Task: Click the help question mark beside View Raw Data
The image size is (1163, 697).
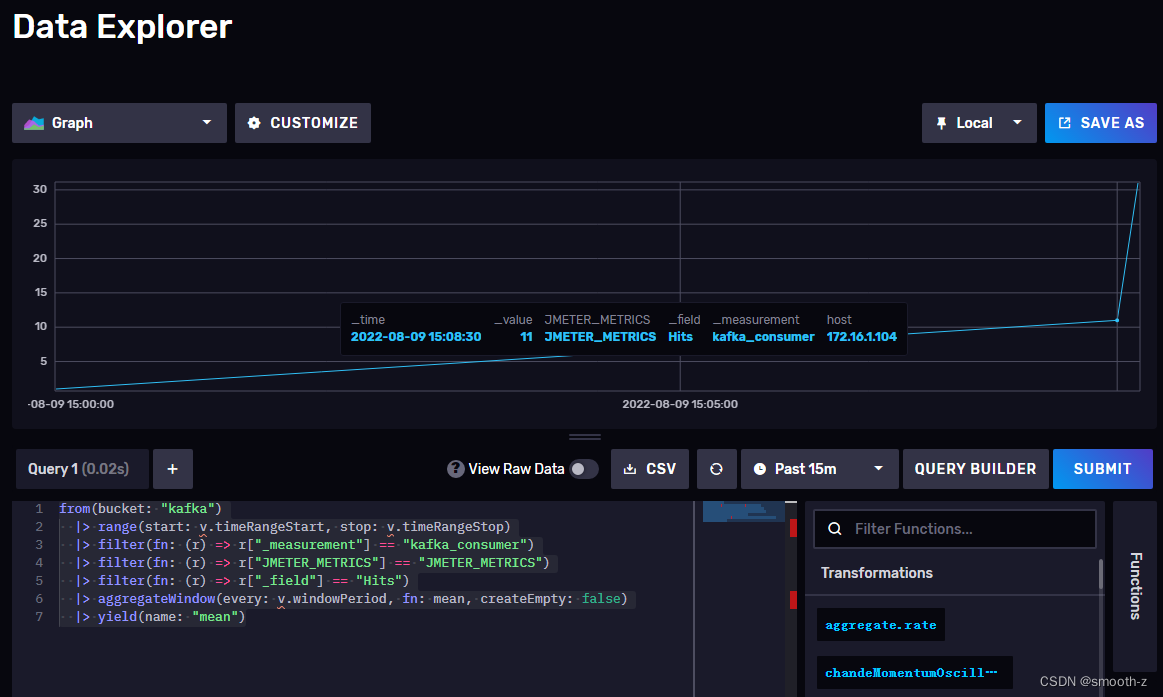Action: click(456, 468)
